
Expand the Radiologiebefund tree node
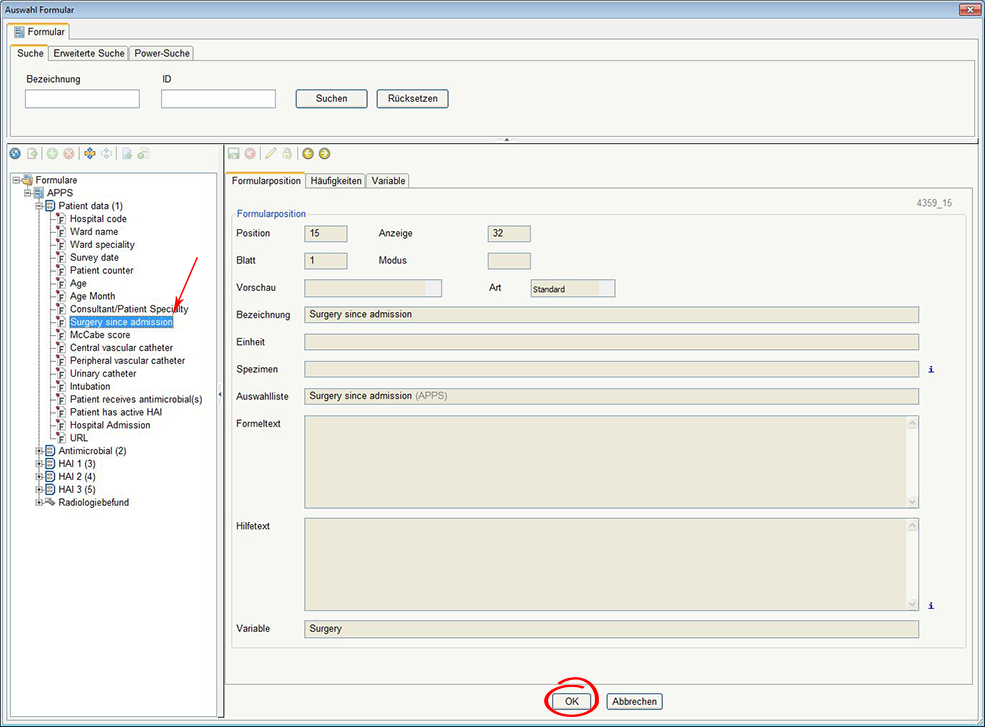tap(40, 502)
